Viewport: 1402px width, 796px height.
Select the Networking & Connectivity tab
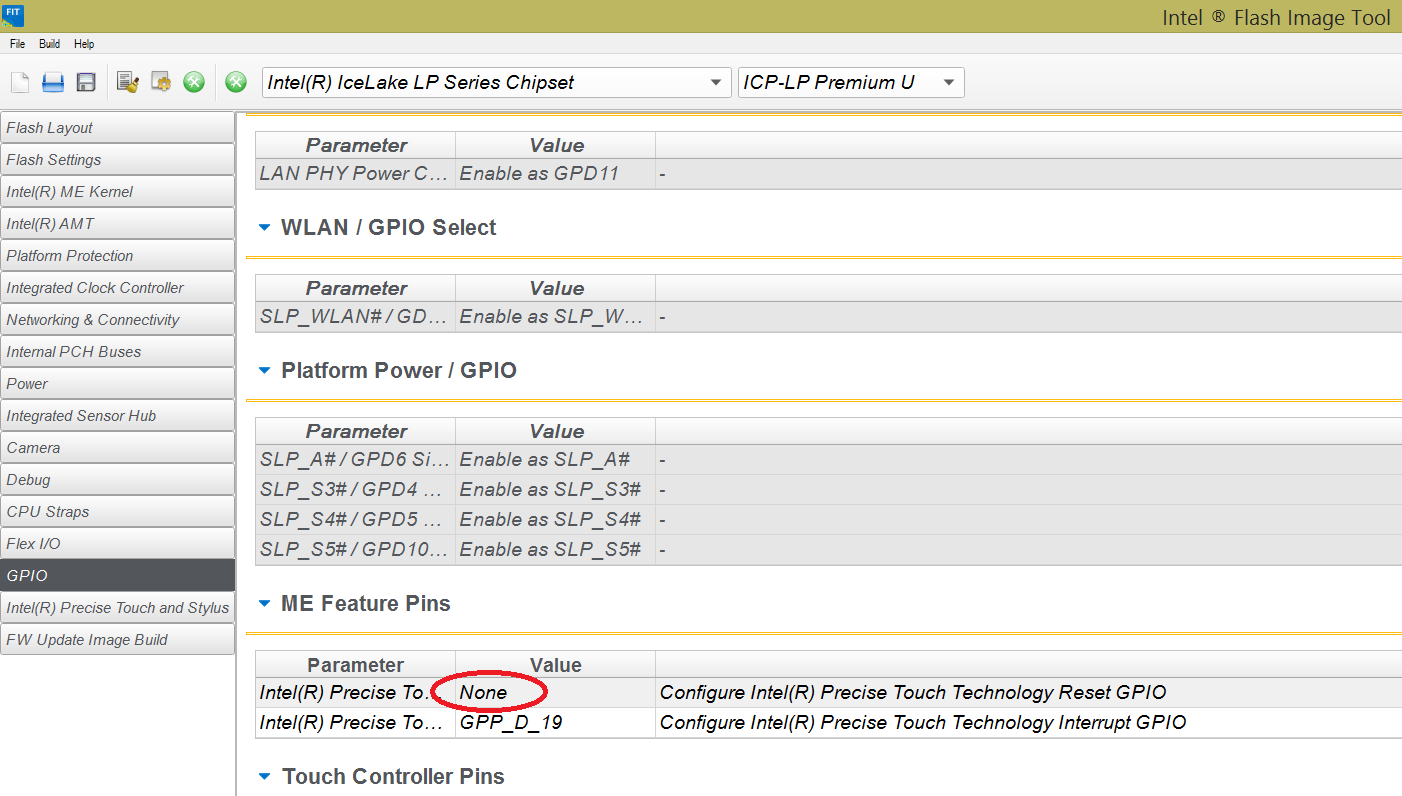118,320
